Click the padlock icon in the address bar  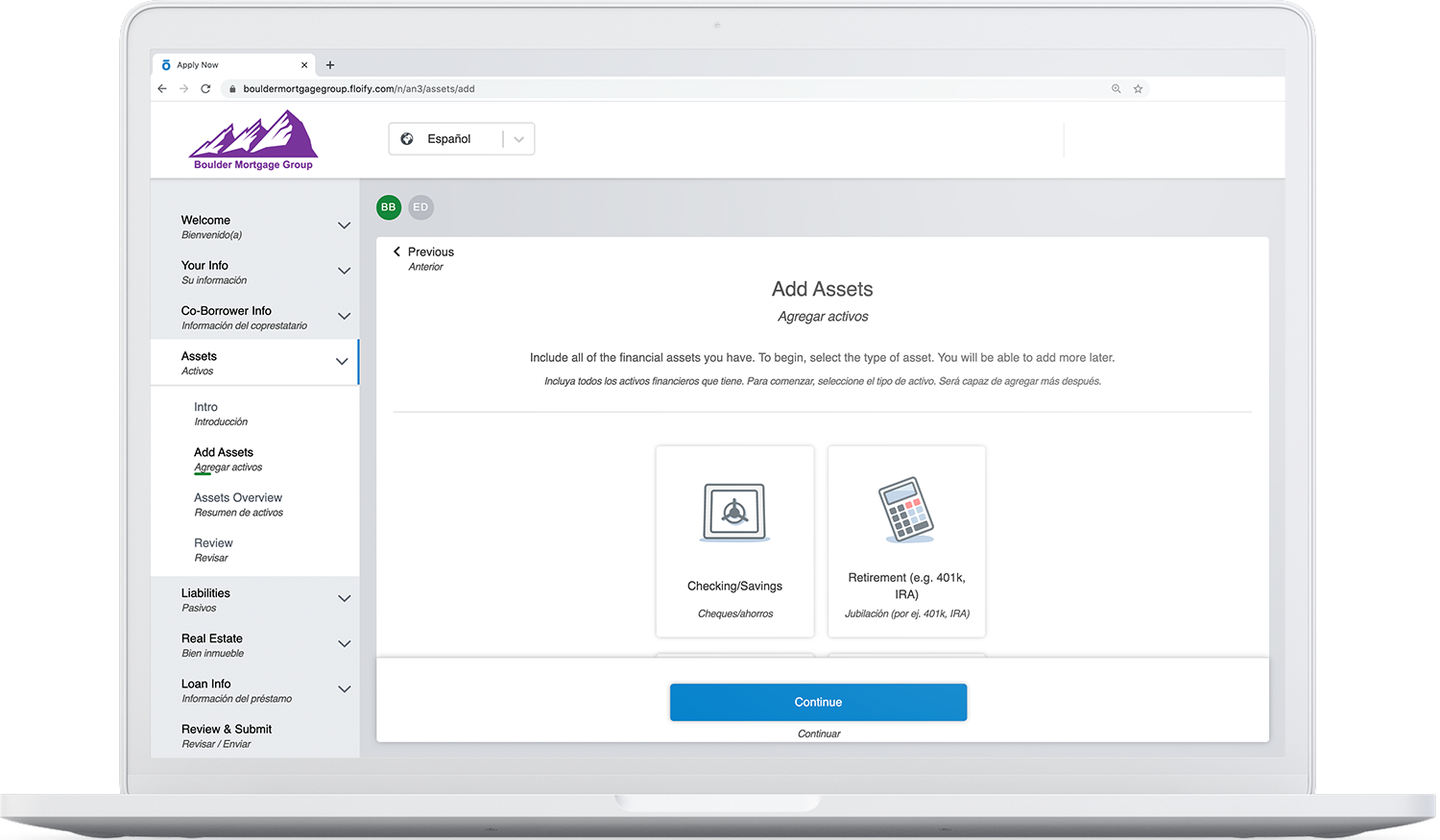point(231,88)
